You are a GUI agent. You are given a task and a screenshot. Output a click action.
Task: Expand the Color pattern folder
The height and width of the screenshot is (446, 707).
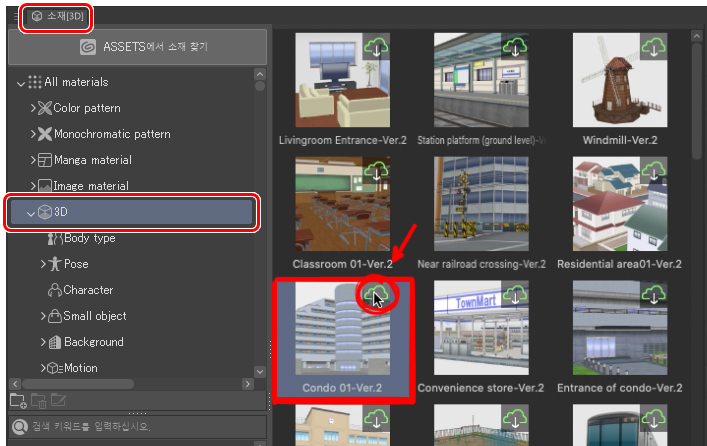pyautogui.click(x=33, y=108)
